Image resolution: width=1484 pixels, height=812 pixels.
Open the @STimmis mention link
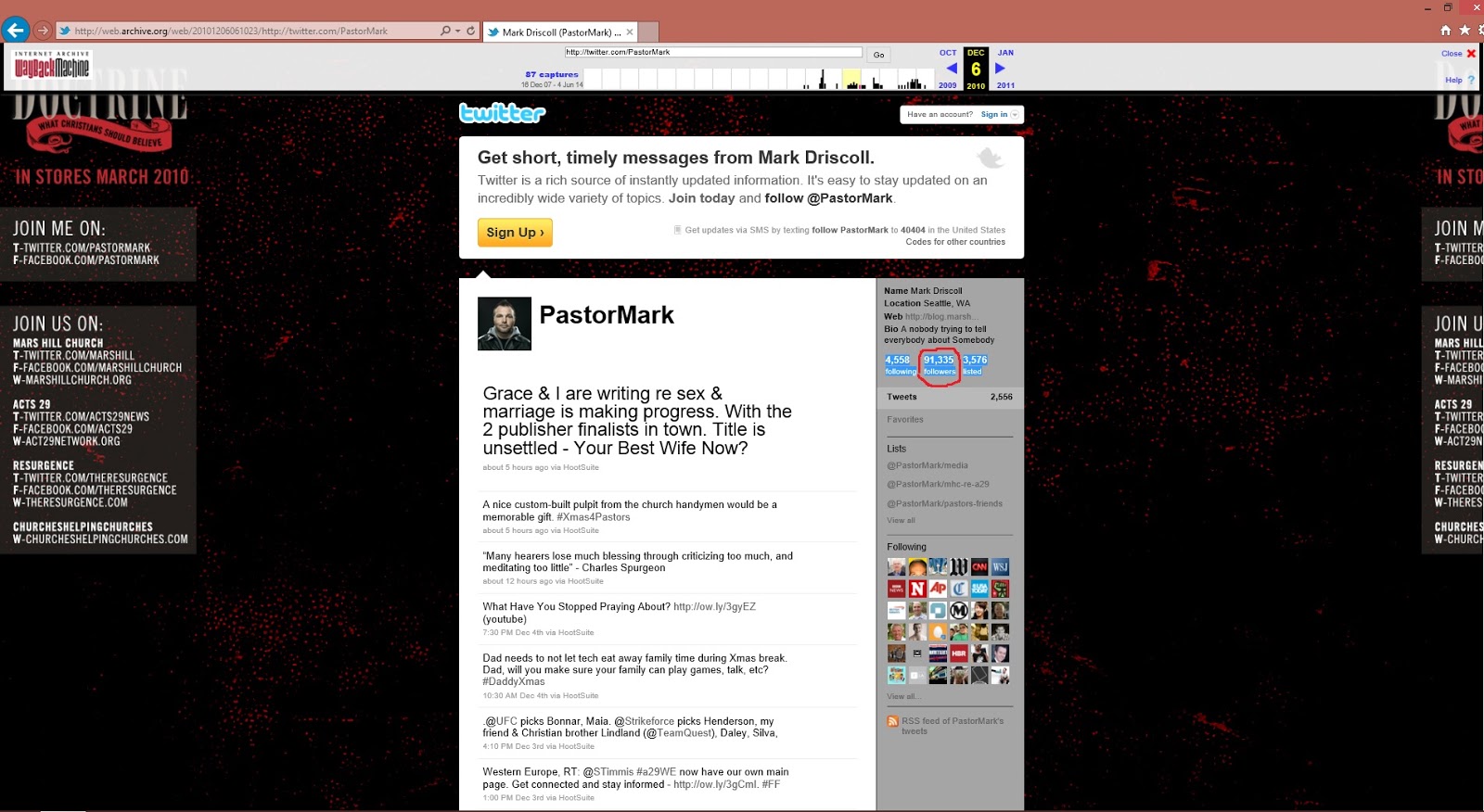[608, 772]
